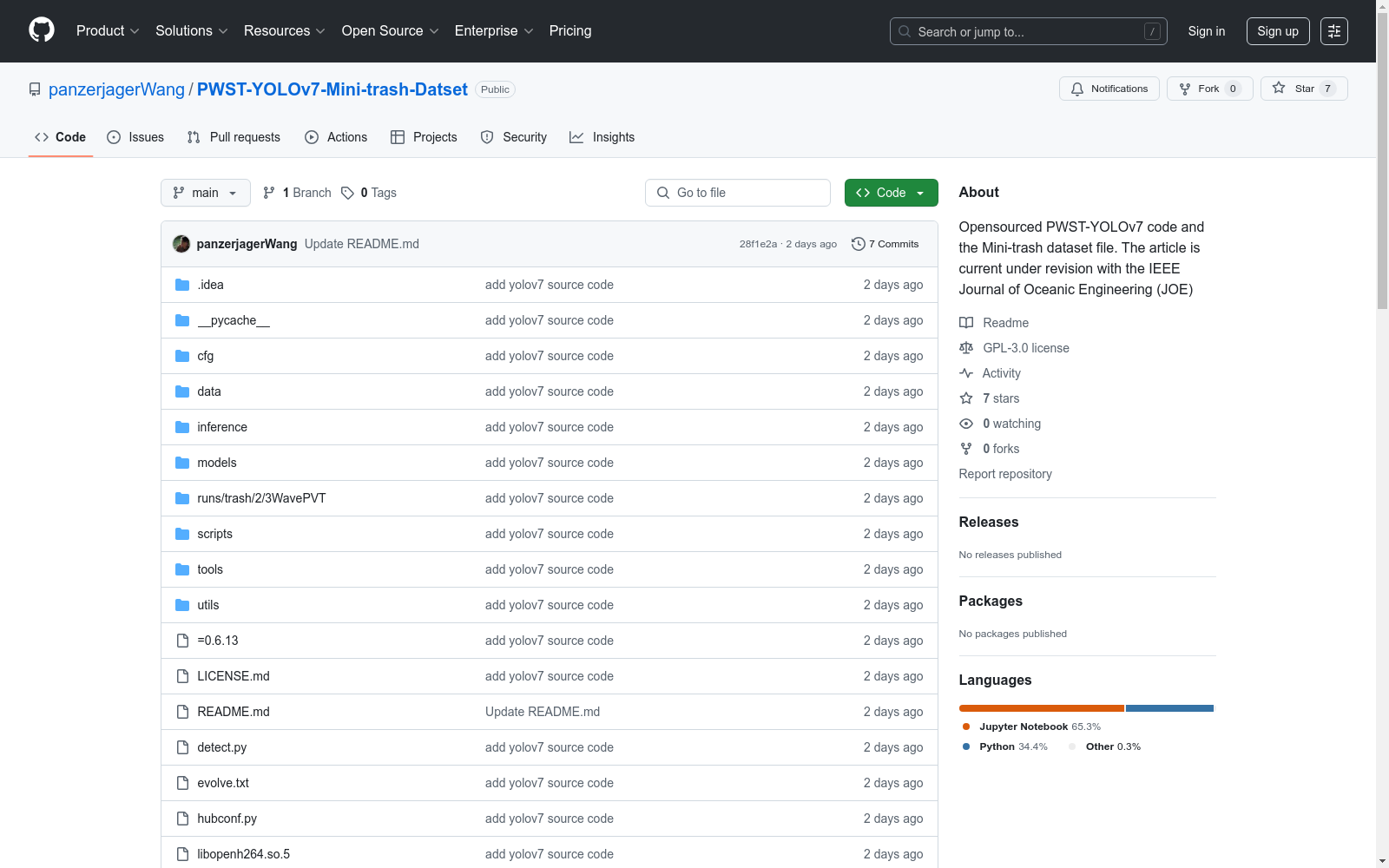
Task: Click the branch icon next to 1 Branch
Action: [269, 193]
